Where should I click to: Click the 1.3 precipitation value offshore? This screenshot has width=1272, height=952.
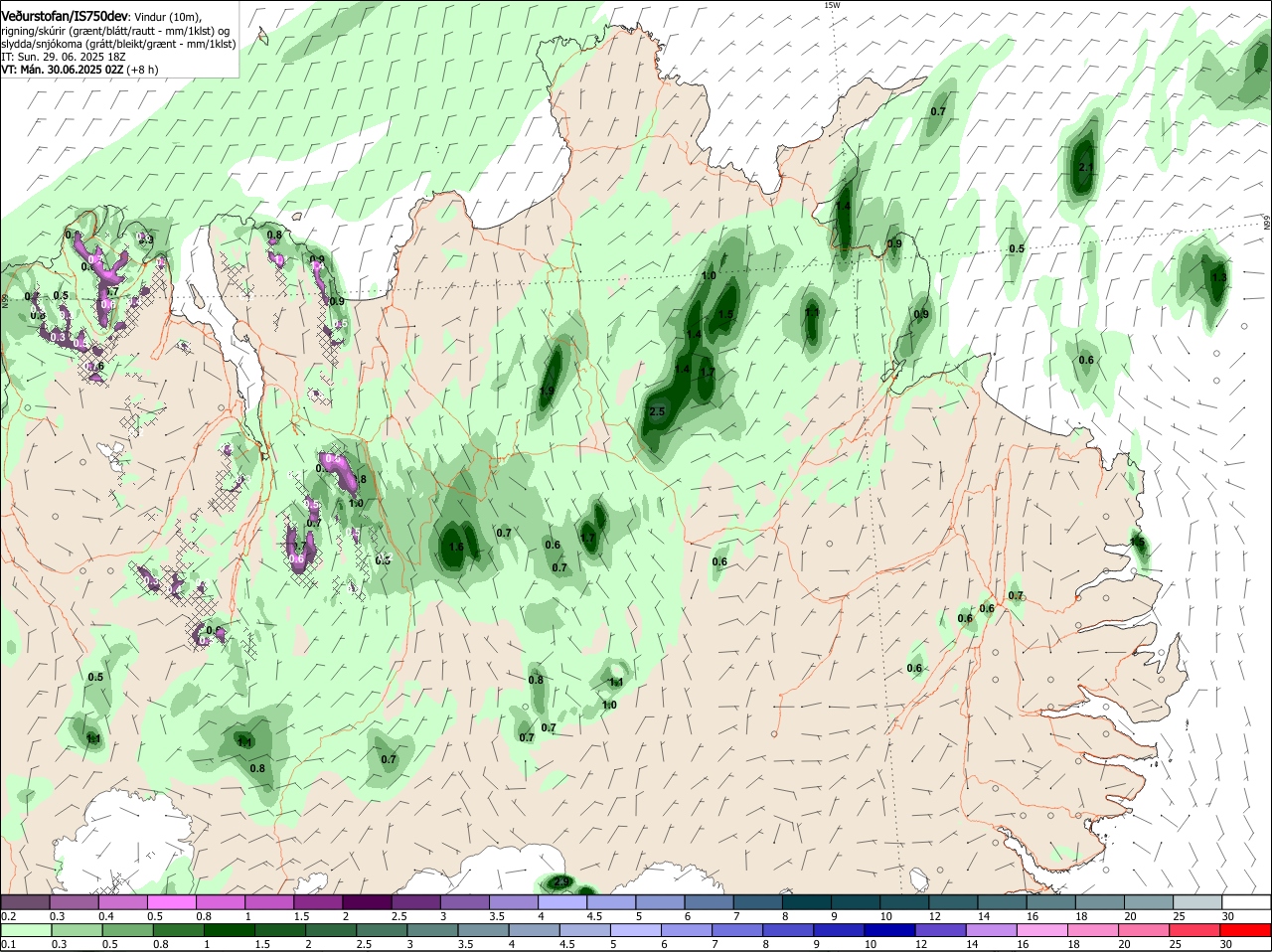click(x=1218, y=277)
